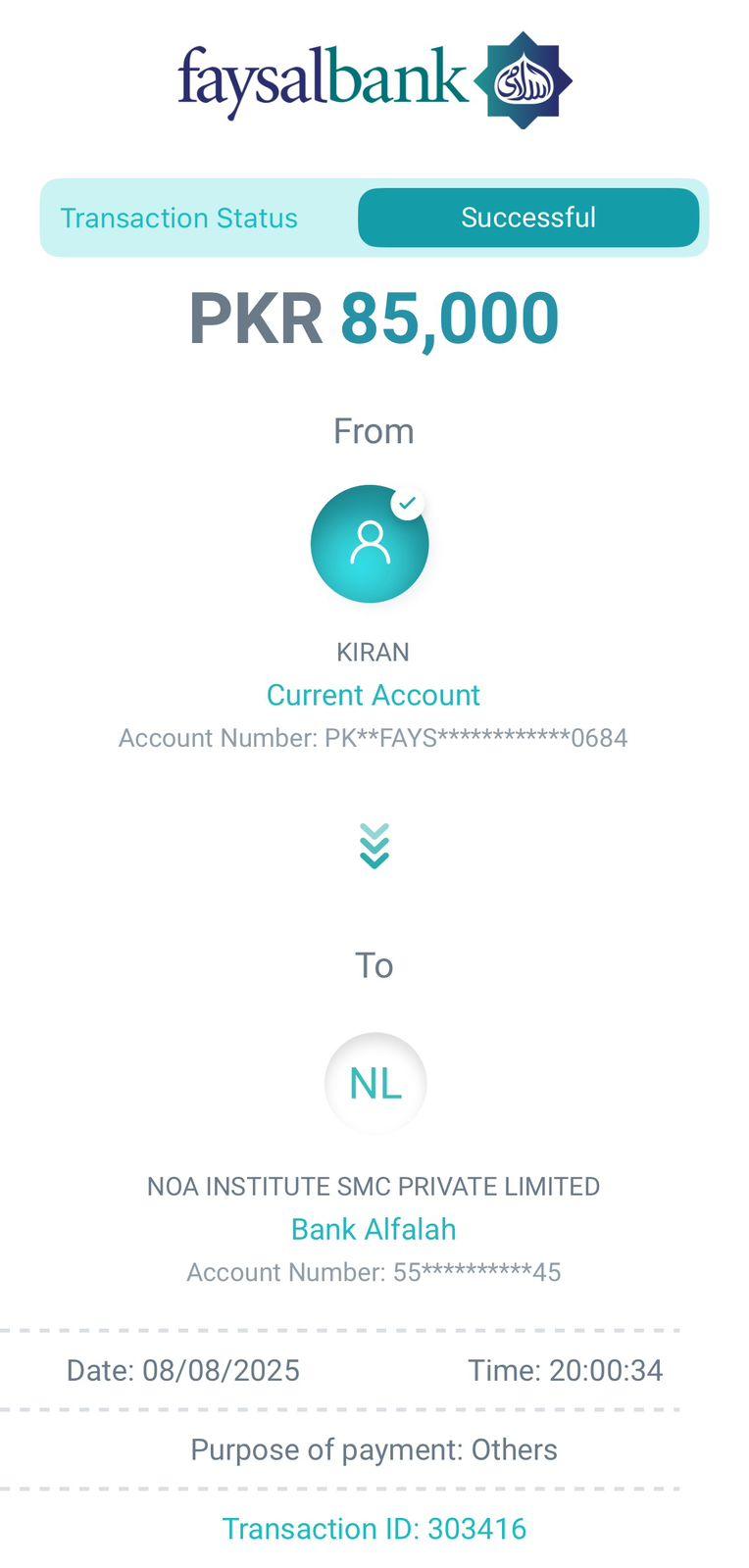
Task: Tap the sender name KIRAN
Action: point(374,652)
